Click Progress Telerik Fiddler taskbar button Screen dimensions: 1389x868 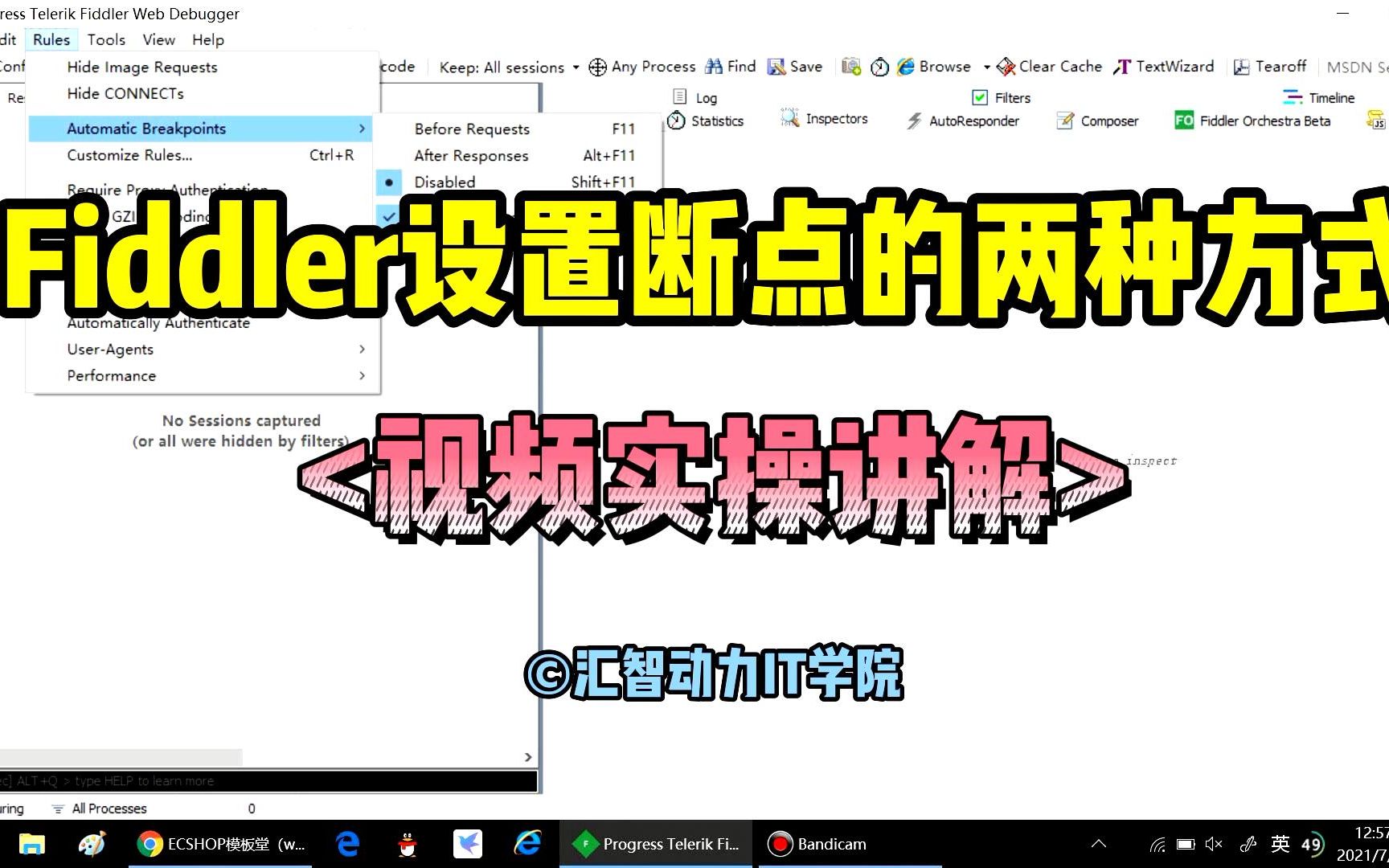click(656, 844)
